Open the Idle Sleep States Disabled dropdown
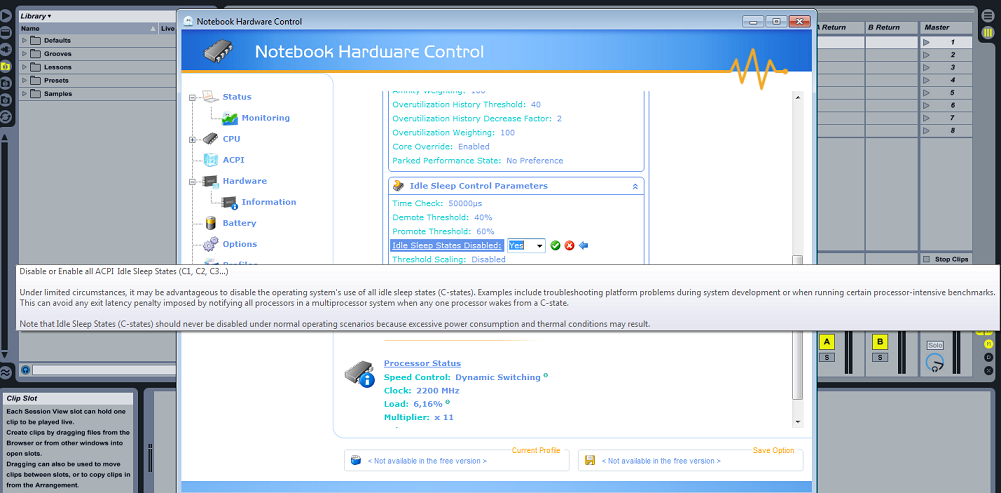 [x=539, y=246]
